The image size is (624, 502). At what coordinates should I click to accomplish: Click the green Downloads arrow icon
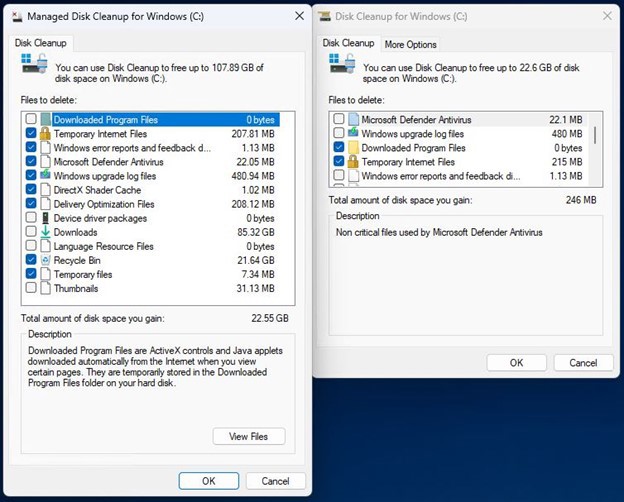45,232
